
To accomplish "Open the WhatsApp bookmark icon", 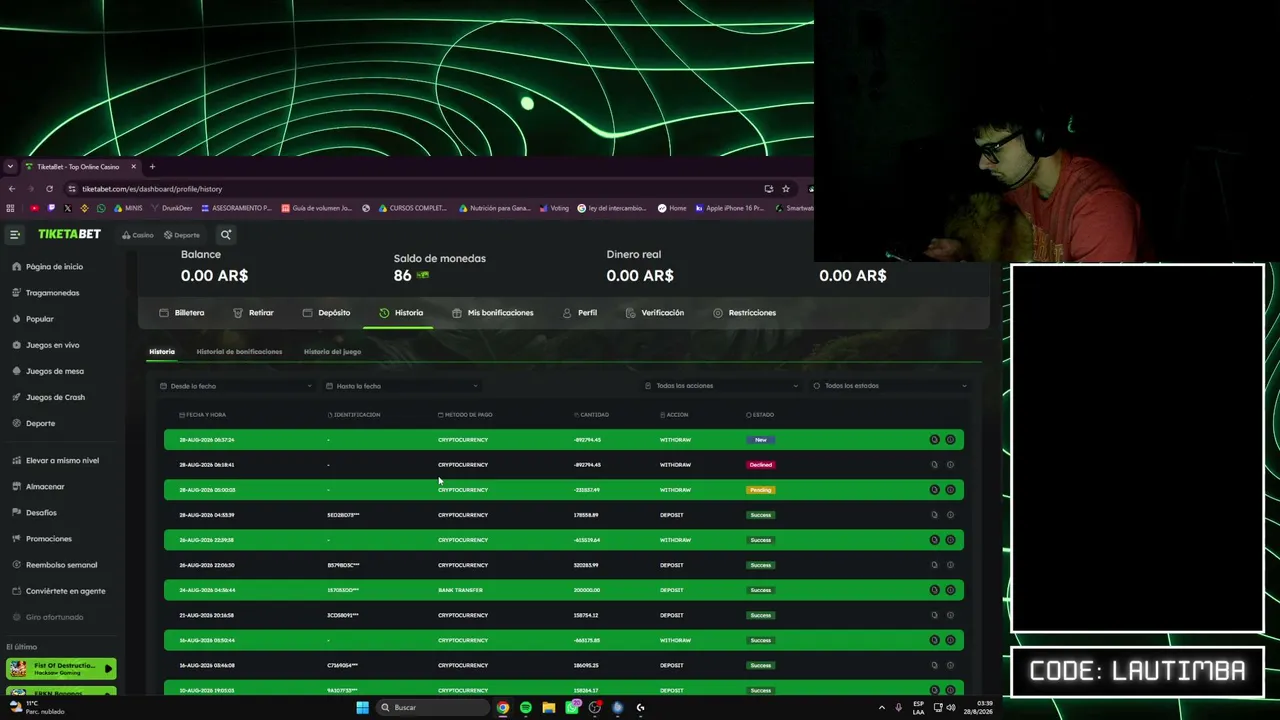I will [x=101, y=208].
